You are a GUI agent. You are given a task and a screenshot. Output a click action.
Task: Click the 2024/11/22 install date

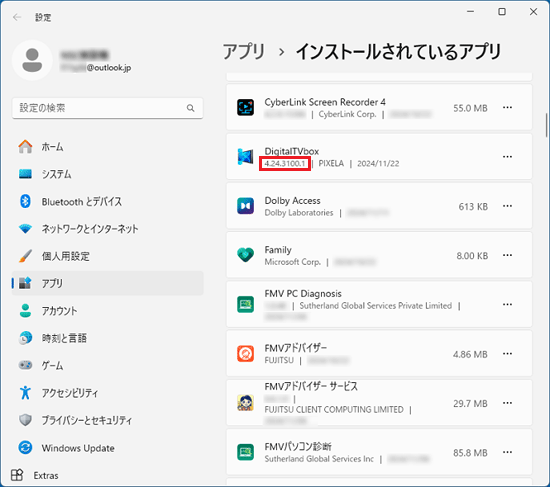378,164
